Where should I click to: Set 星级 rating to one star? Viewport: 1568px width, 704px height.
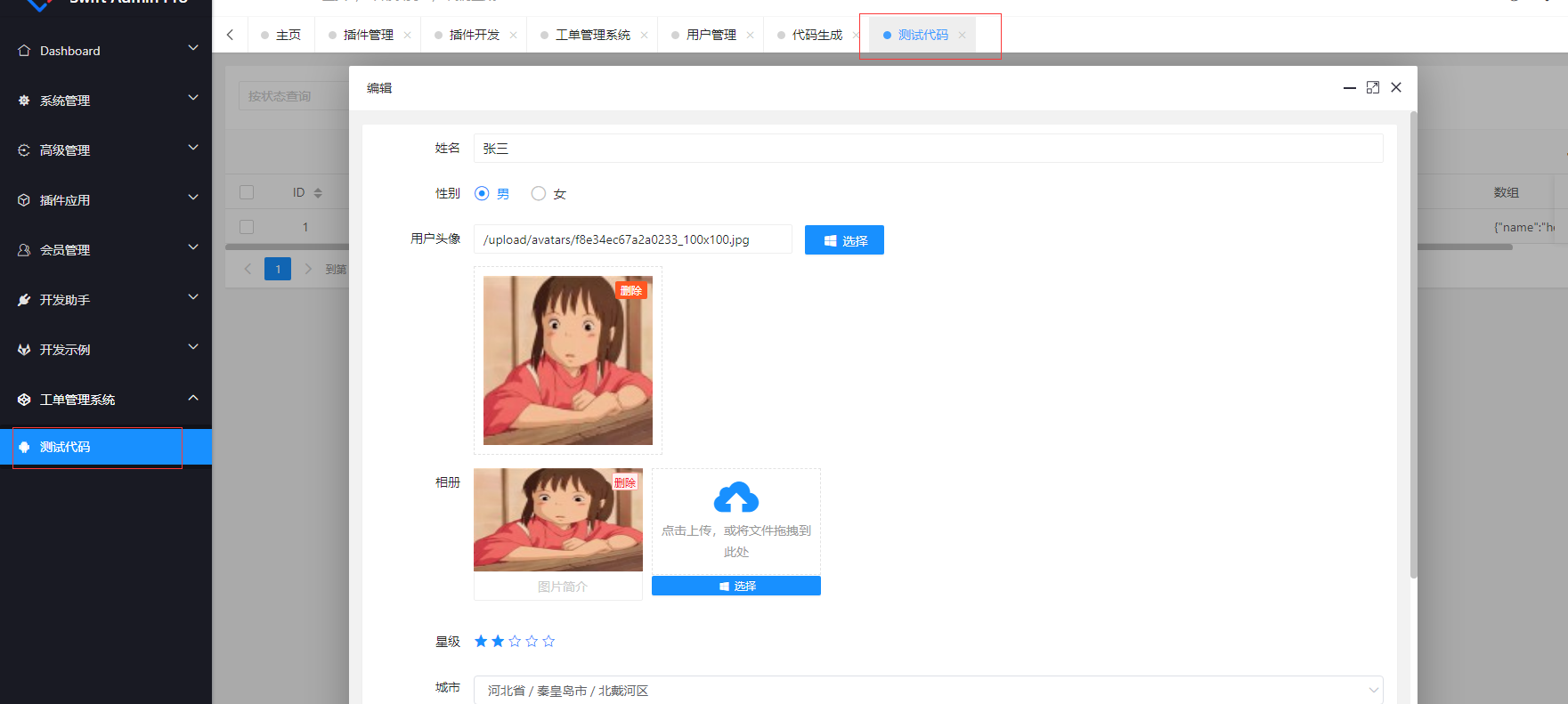coord(481,641)
